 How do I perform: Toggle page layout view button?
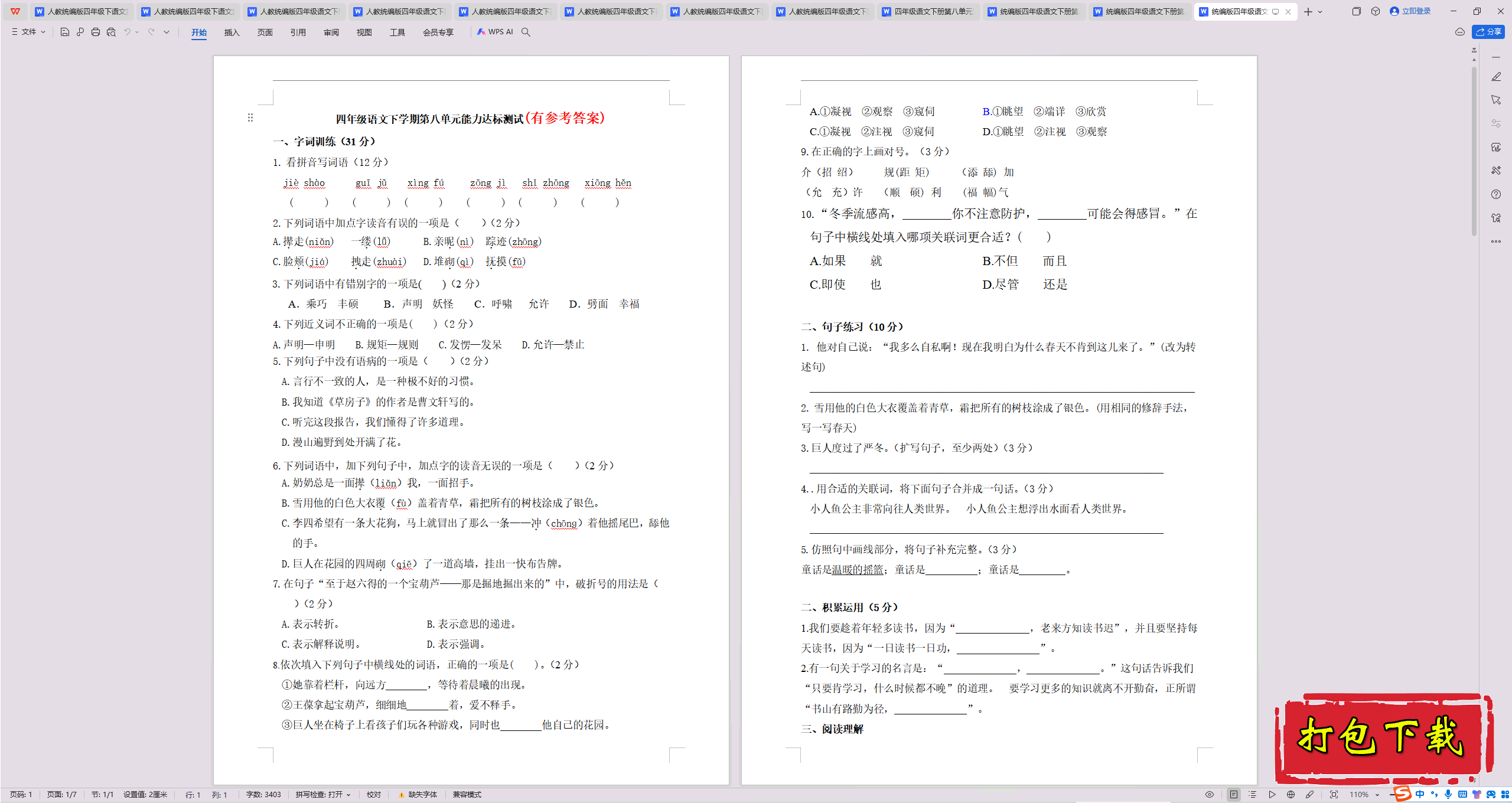tap(1234, 795)
